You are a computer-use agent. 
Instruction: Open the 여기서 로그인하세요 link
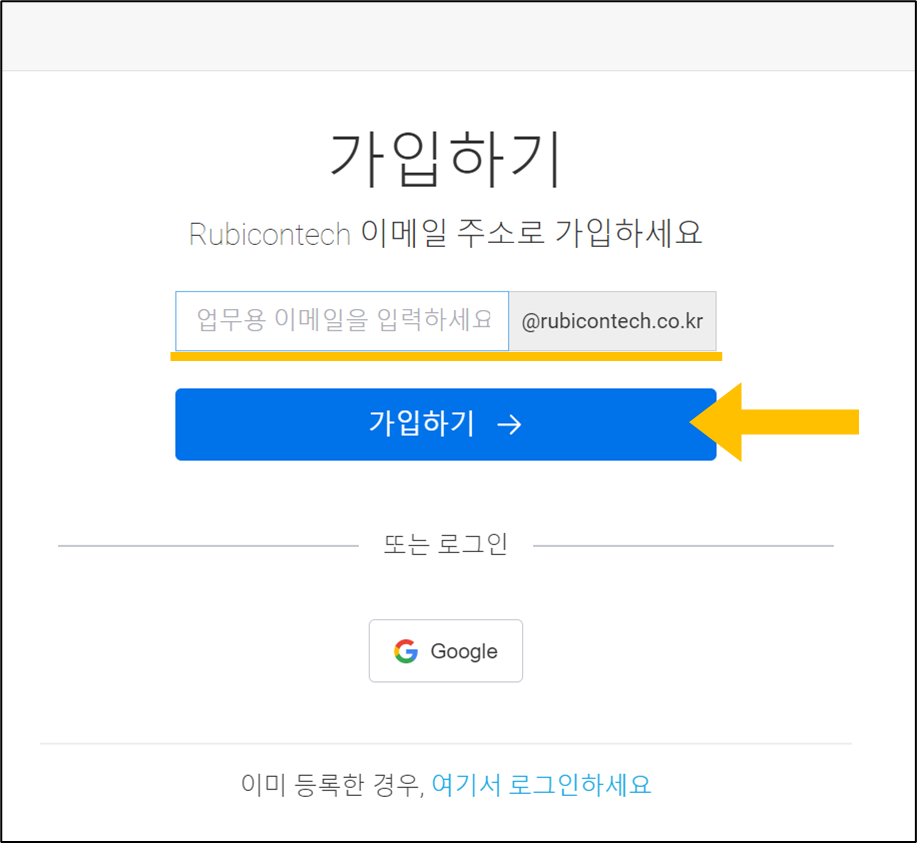point(541,784)
